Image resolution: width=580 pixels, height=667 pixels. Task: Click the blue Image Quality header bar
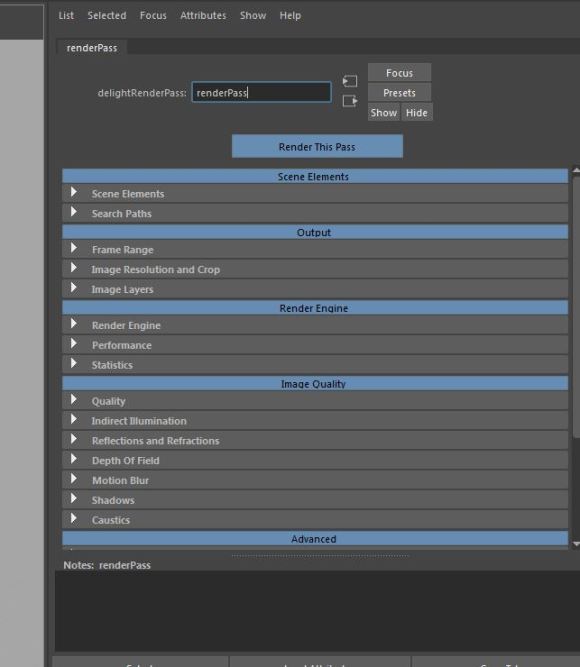tap(315, 383)
